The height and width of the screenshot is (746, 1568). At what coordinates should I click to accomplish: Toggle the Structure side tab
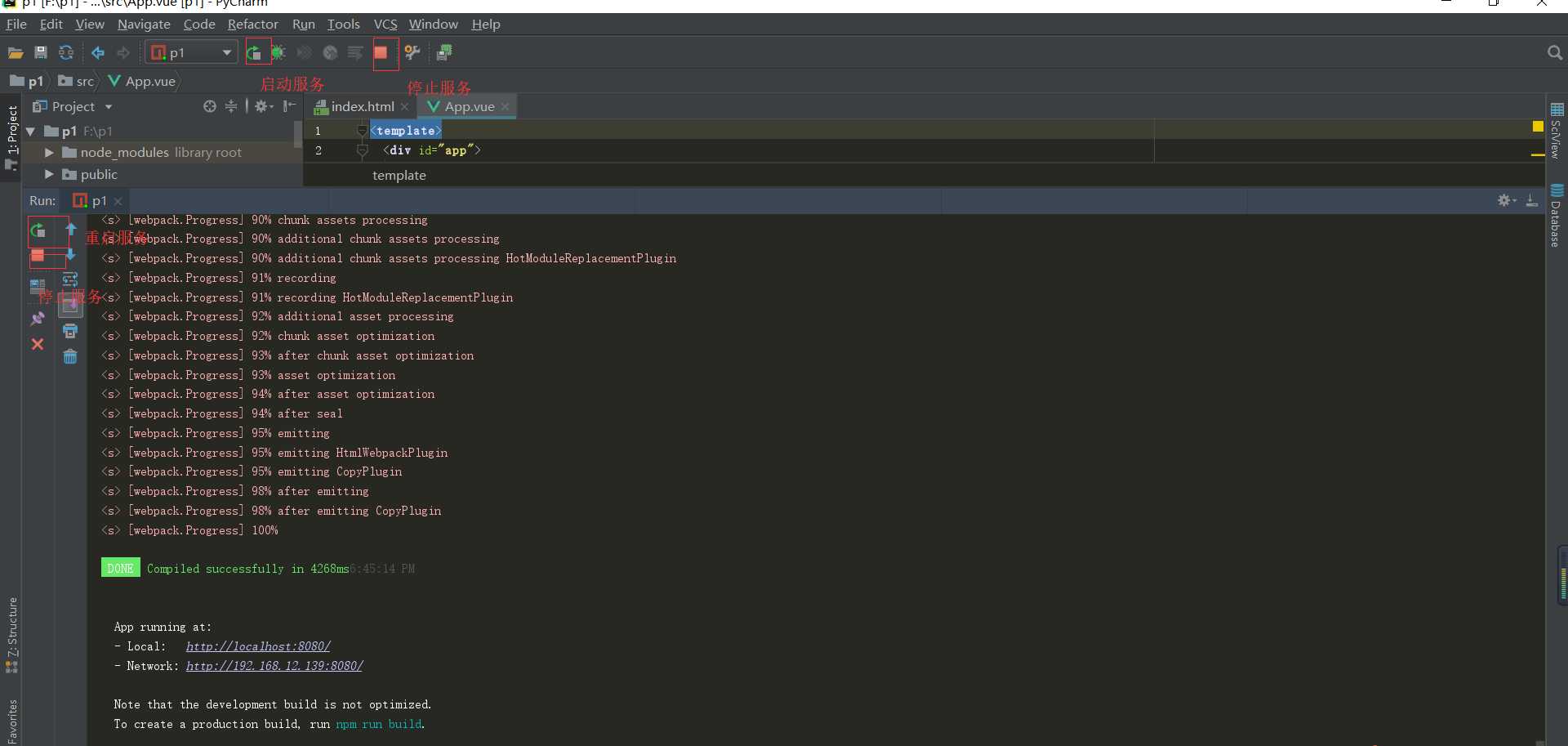[x=11, y=635]
